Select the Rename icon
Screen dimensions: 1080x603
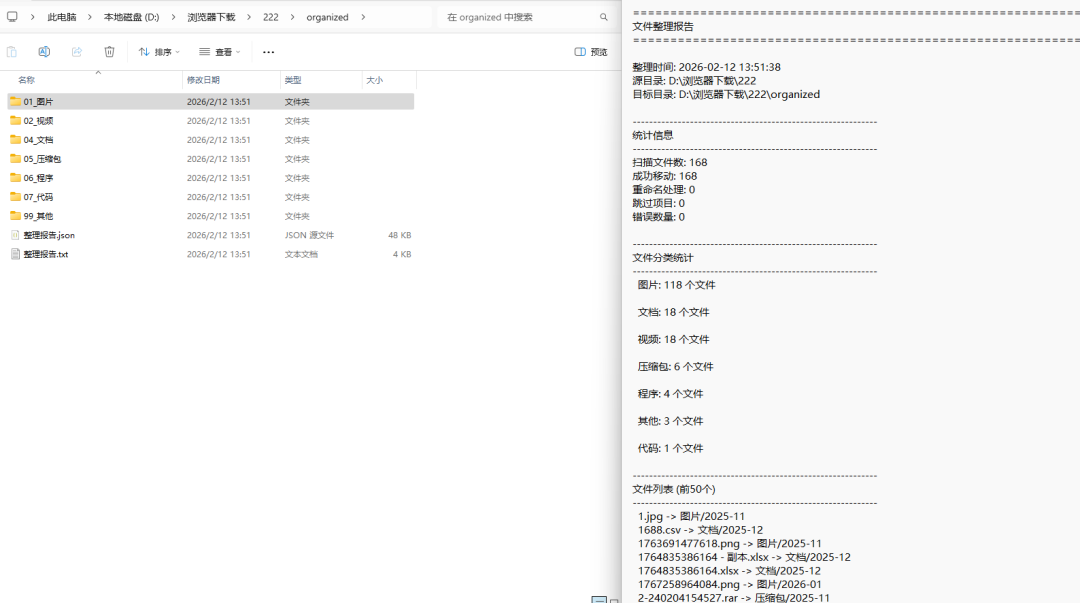tap(44, 51)
